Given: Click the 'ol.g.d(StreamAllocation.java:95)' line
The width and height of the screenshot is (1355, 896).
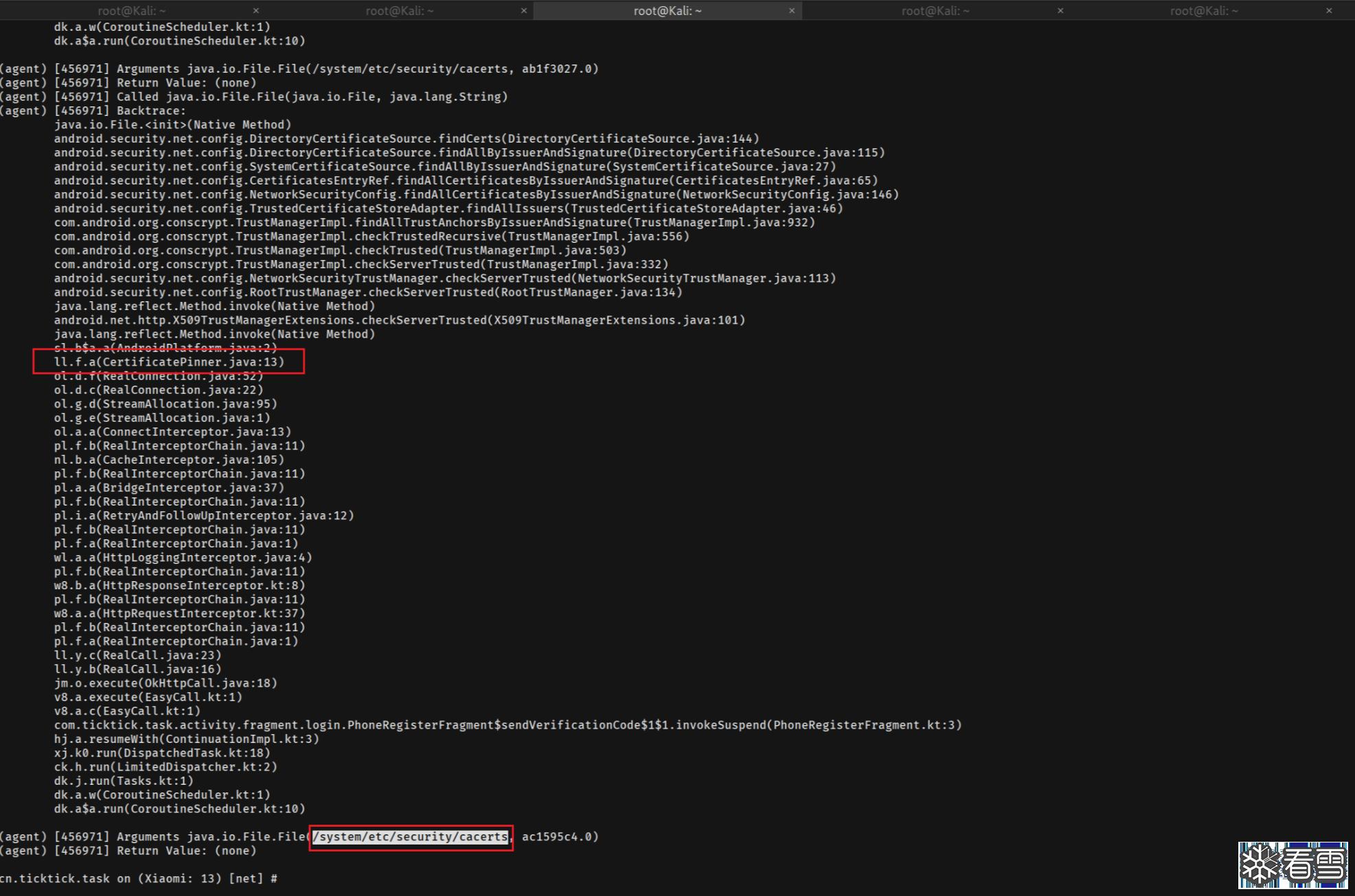Looking at the screenshot, I should pyautogui.click(x=165, y=403).
